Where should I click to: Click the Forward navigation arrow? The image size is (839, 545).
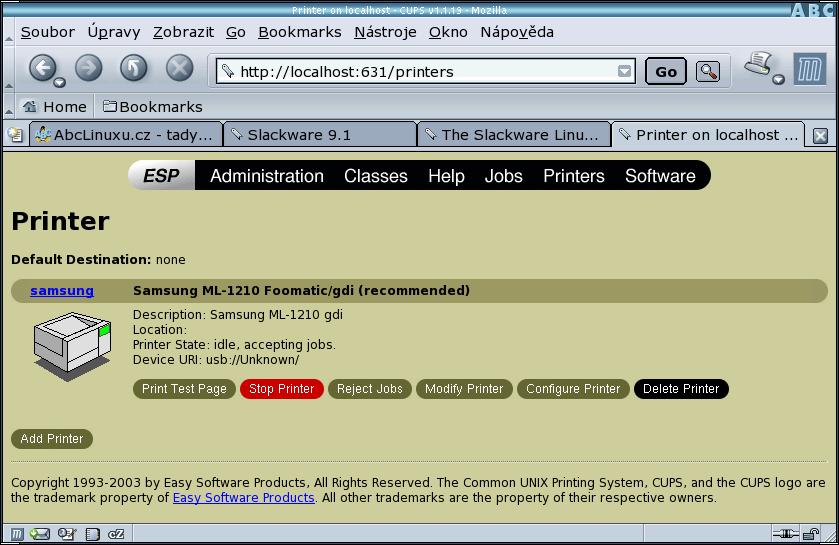(88, 68)
